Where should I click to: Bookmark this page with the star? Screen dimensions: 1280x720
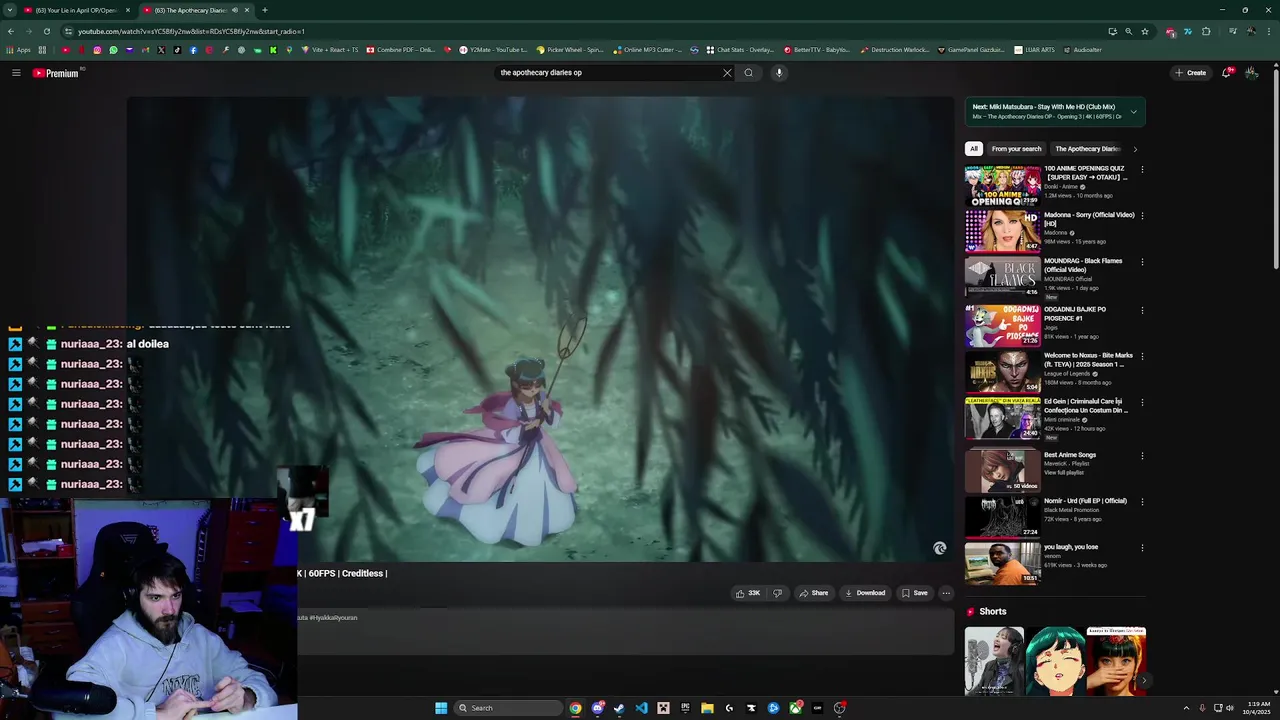coord(1145,31)
